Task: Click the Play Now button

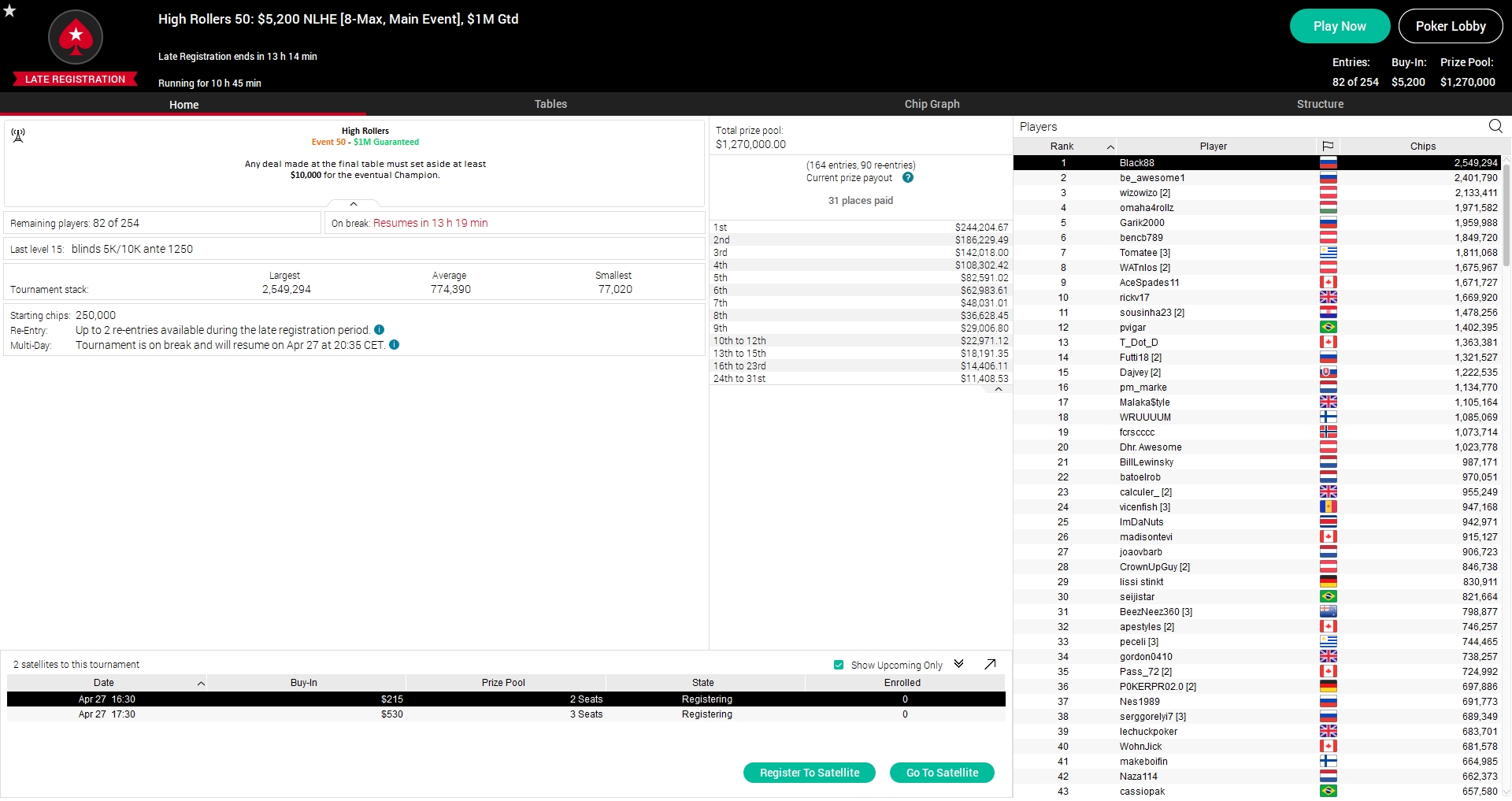Action: [1340, 26]
